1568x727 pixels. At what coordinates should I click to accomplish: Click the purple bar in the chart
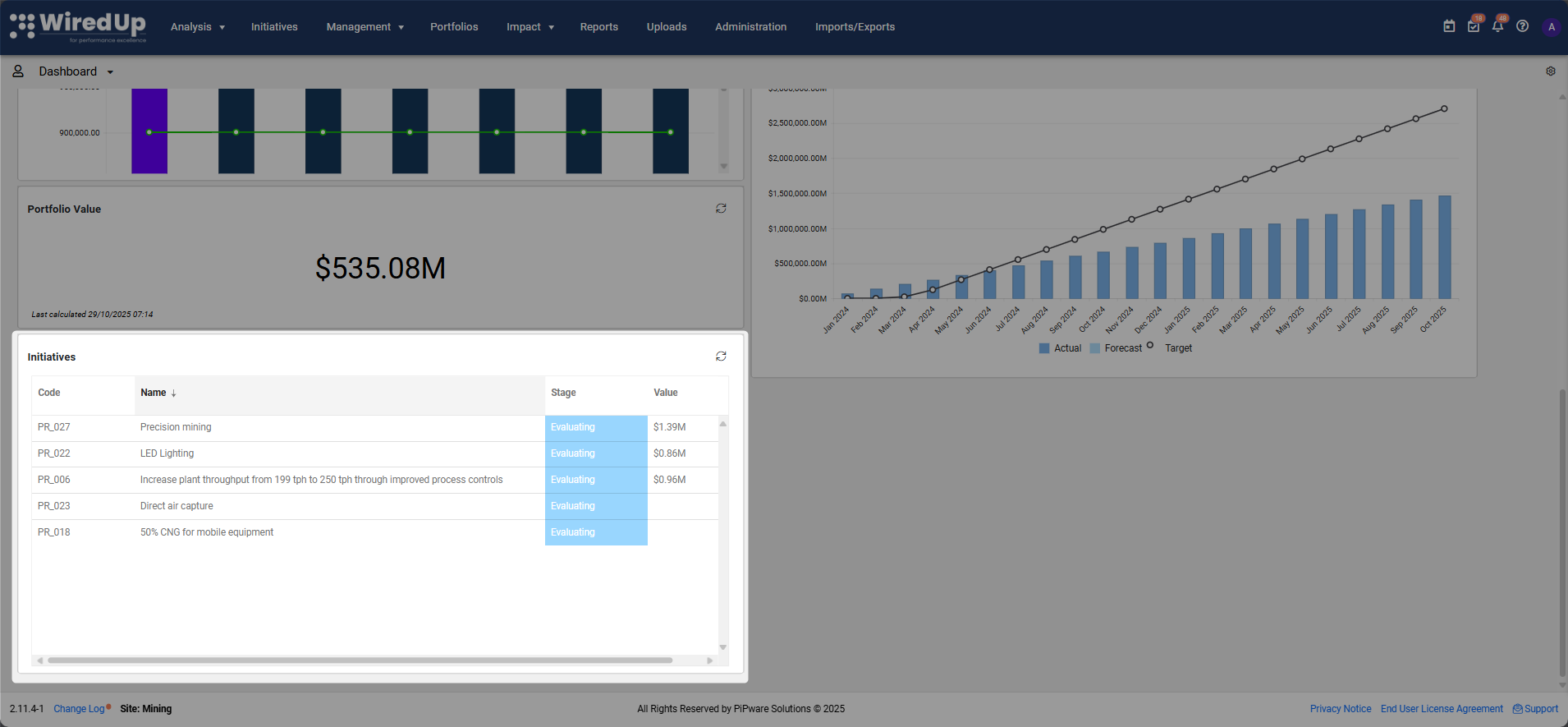pyautogui.click(x=149, y=131)
